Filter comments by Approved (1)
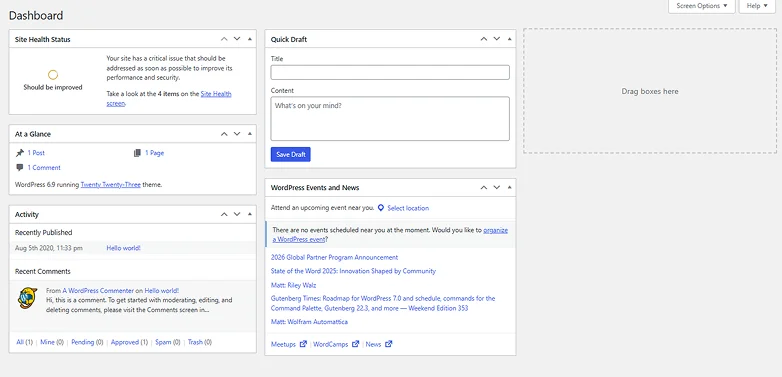The height and width of the screenshot is (377, 782). tap(130, 342)
